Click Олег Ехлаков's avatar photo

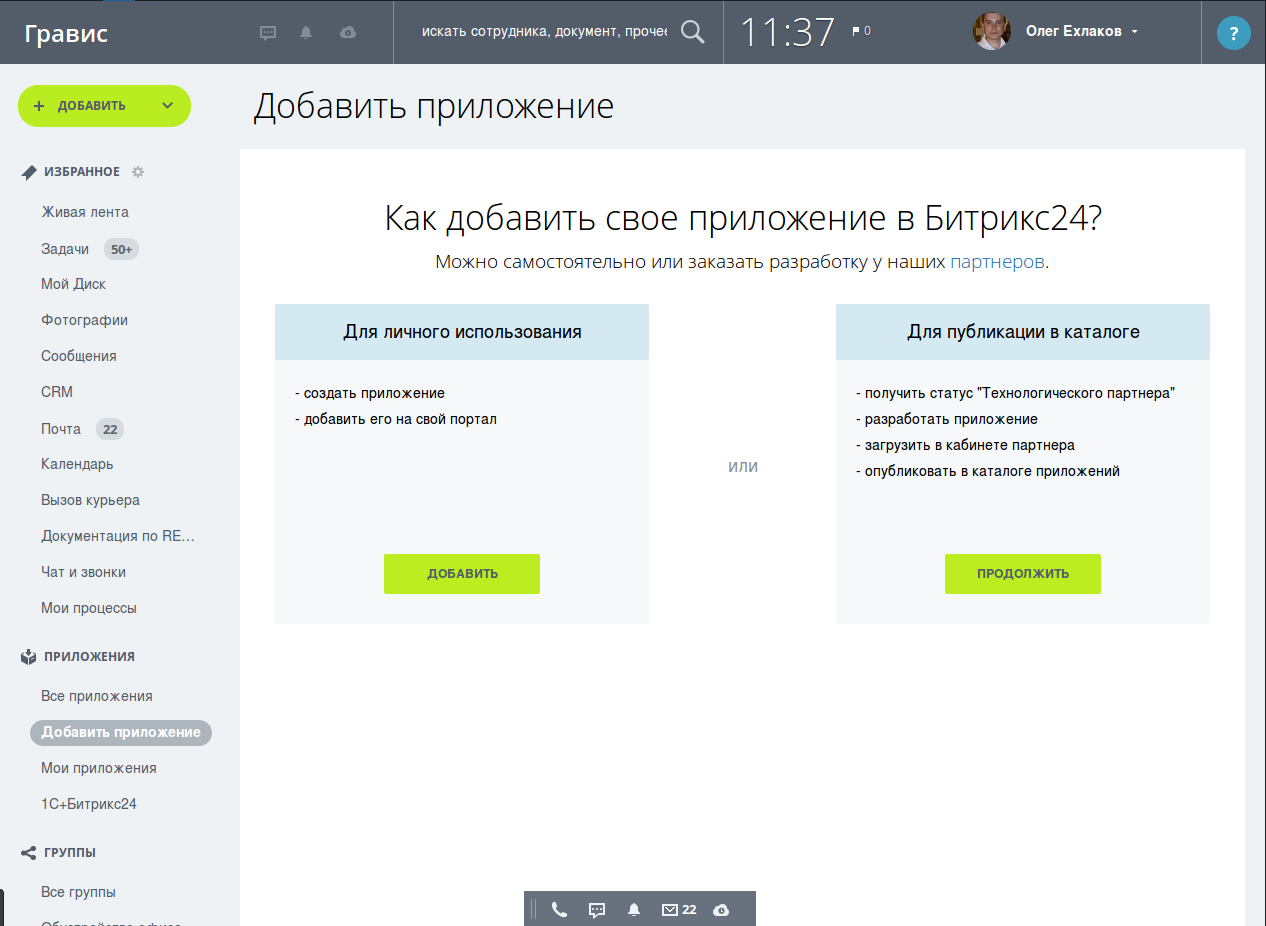pos(992,31)
